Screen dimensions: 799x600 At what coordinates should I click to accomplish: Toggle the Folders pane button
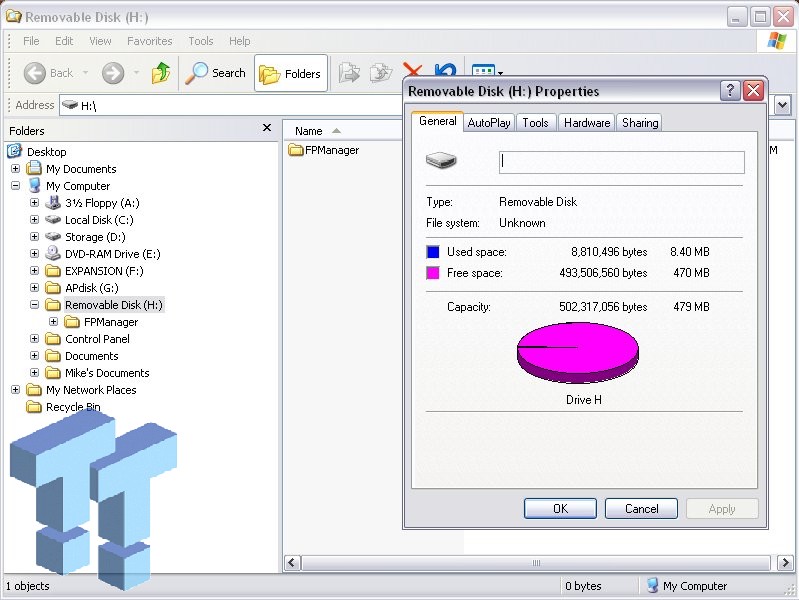290,73
